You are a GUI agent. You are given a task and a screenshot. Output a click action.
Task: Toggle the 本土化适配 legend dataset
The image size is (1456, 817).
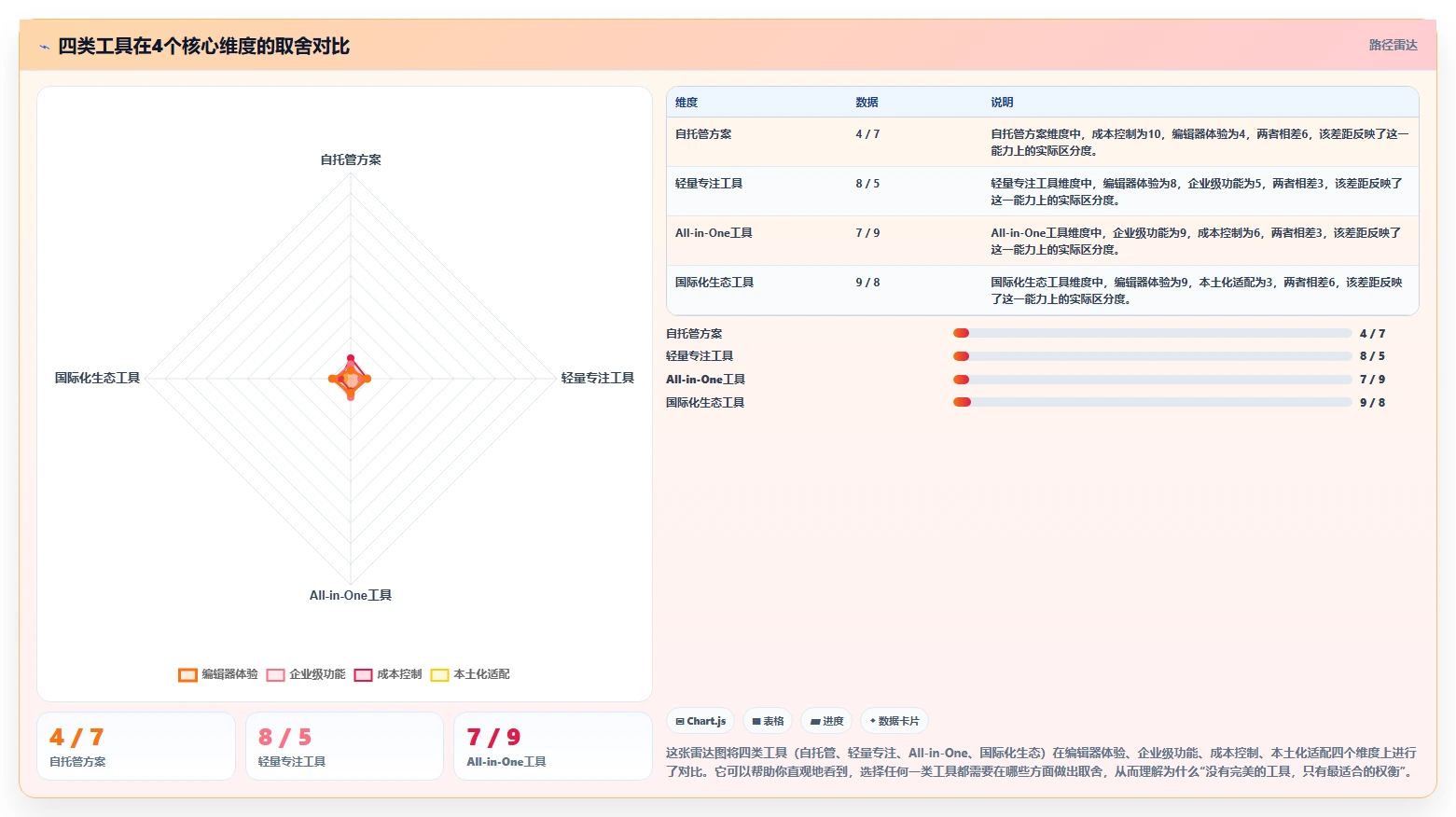pos(470,674)
